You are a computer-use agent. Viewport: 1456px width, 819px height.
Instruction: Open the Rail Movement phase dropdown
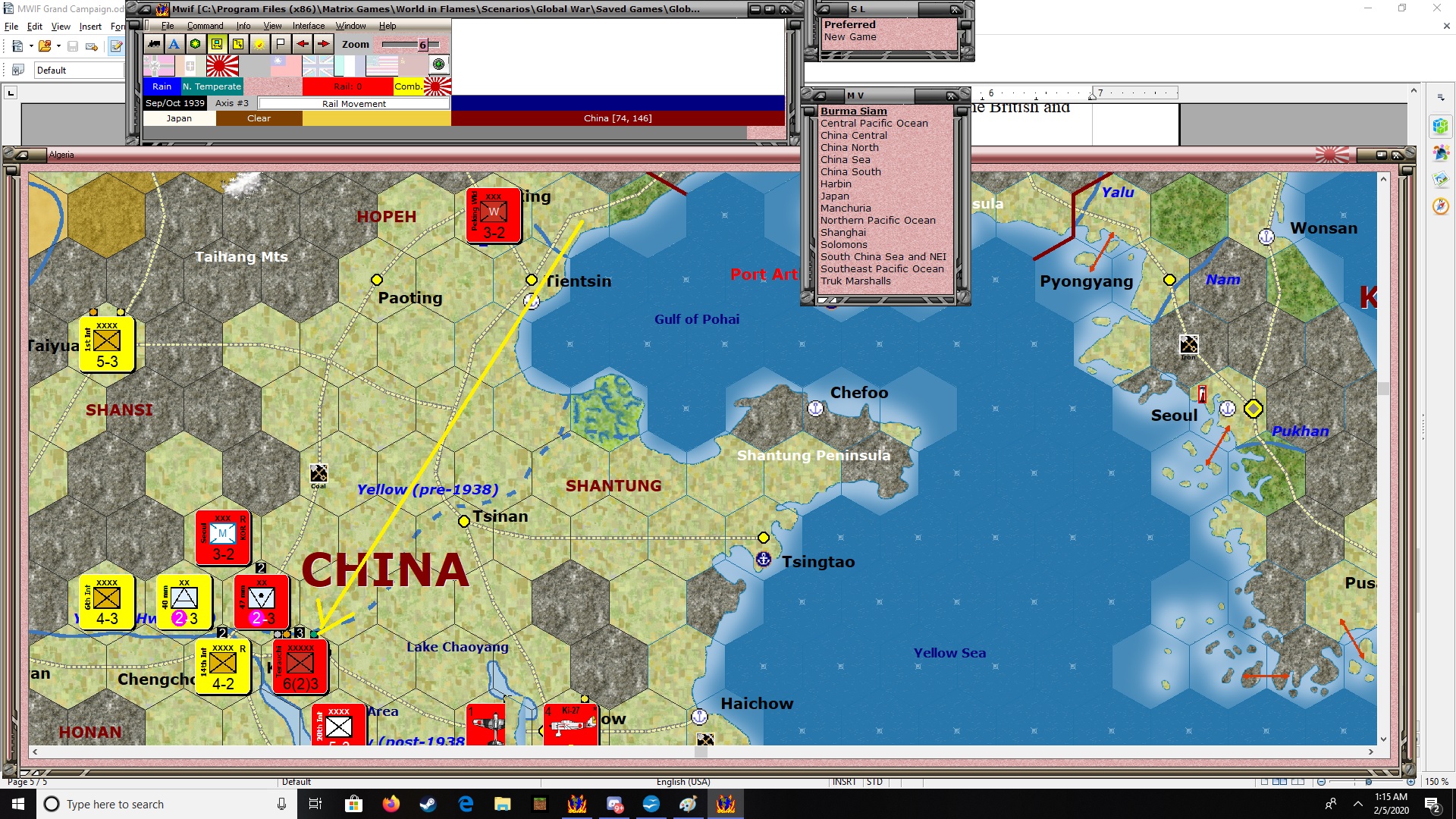(x=353, y=103)
